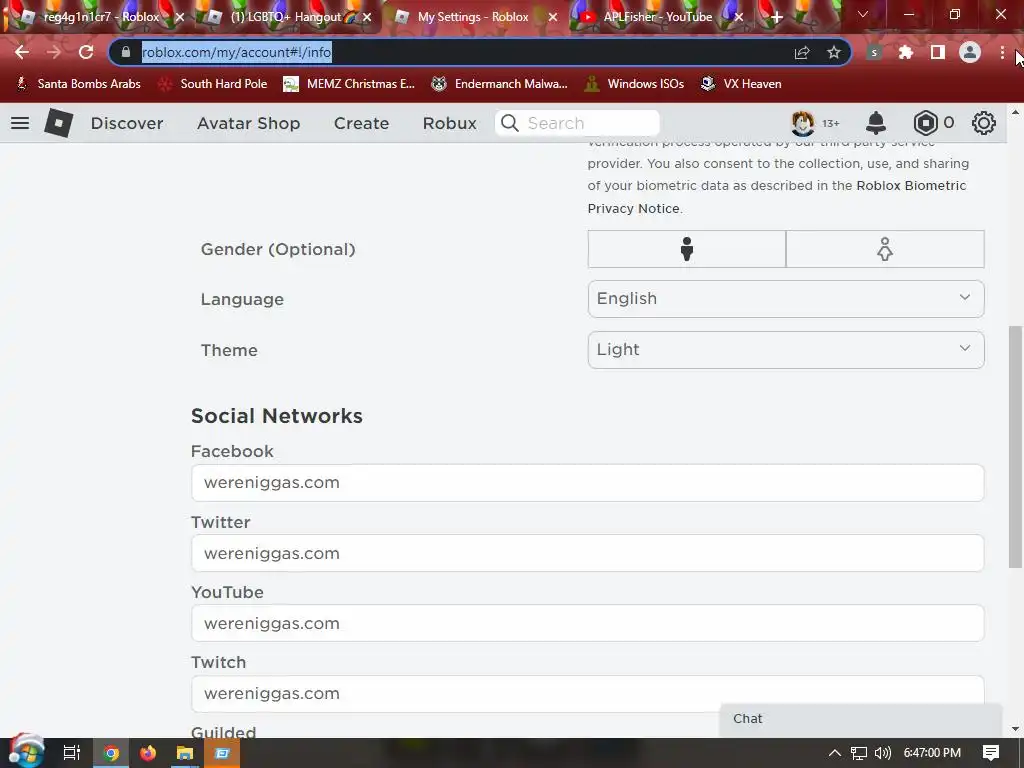
Task: Open Avatar Shop in navigation
Action: tap(248, 123)
